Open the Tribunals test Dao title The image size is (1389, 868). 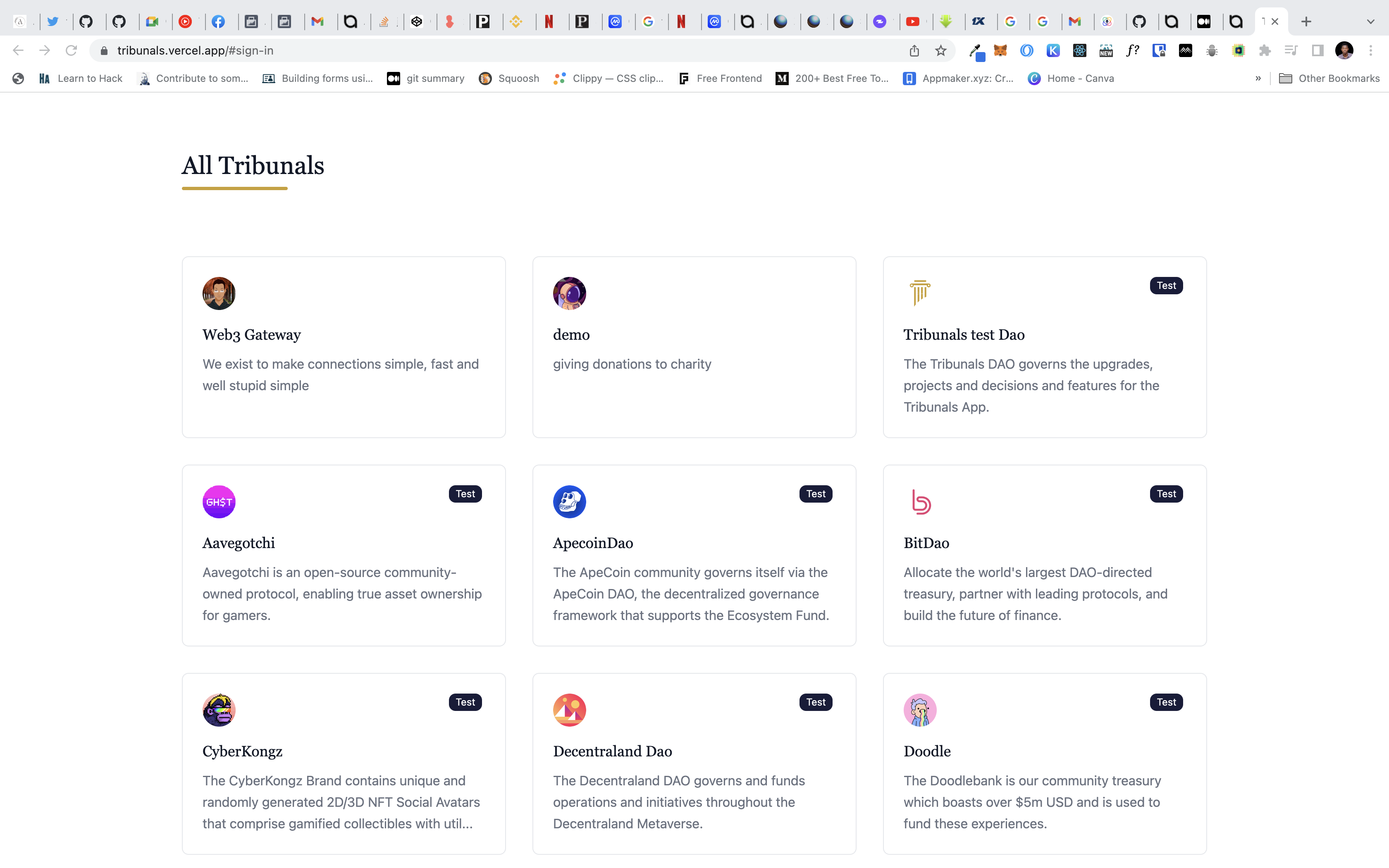pos(964,335)
